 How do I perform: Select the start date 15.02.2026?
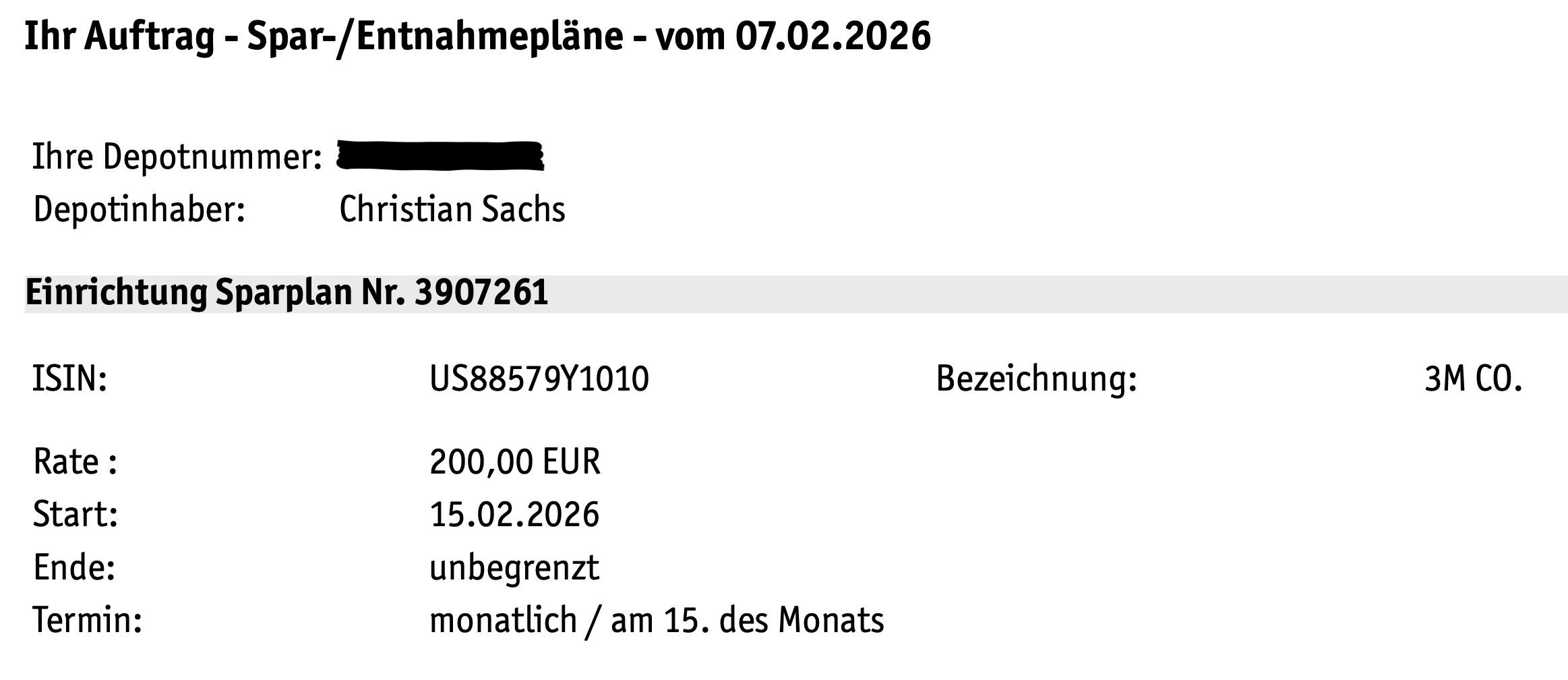coord(514,515)
